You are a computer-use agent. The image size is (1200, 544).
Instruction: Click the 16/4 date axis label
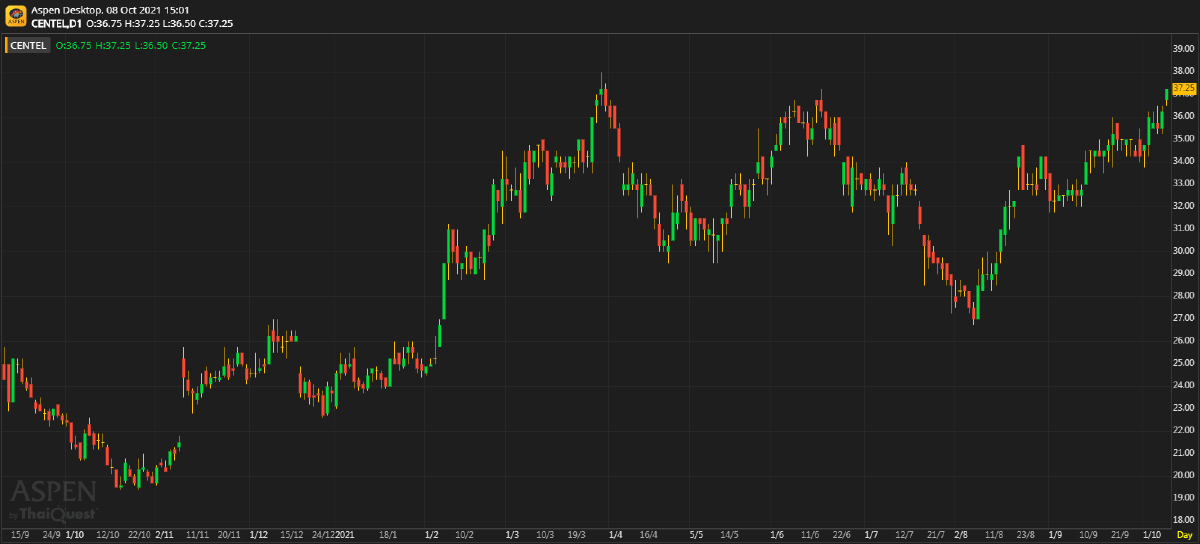(649, 535)
